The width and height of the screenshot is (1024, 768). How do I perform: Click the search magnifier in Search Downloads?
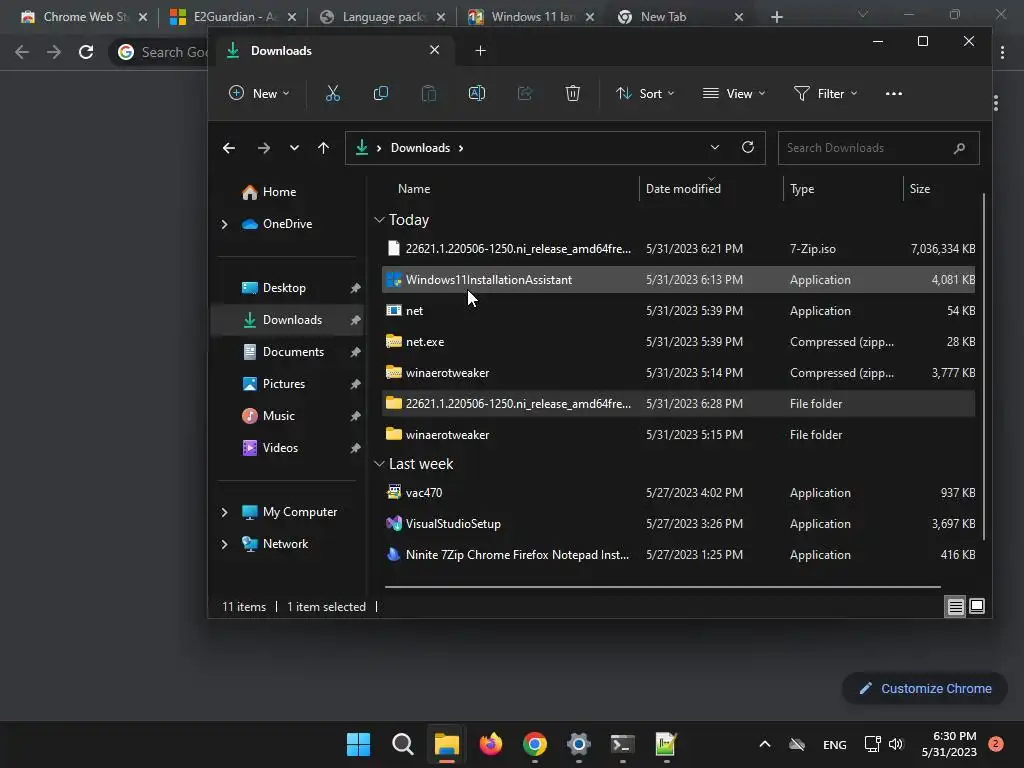click(959, 148)
